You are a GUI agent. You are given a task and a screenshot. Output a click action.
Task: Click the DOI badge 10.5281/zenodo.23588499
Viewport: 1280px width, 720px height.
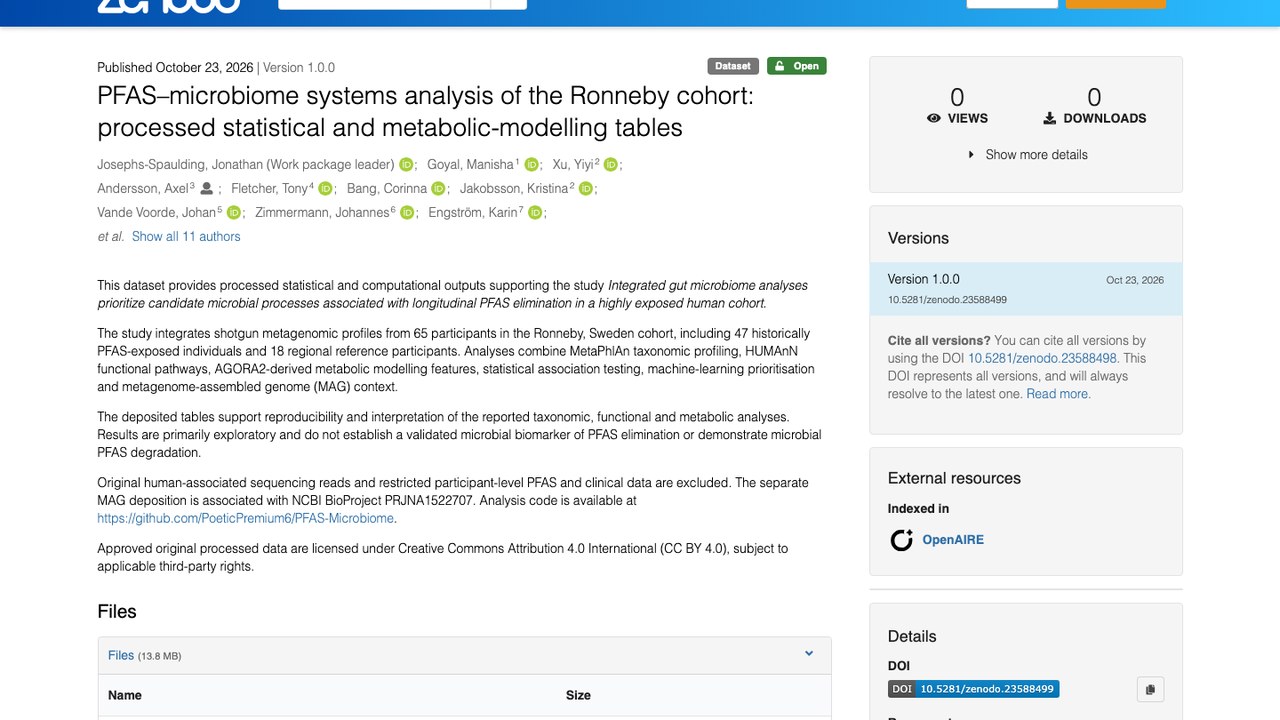click(973, 689)
